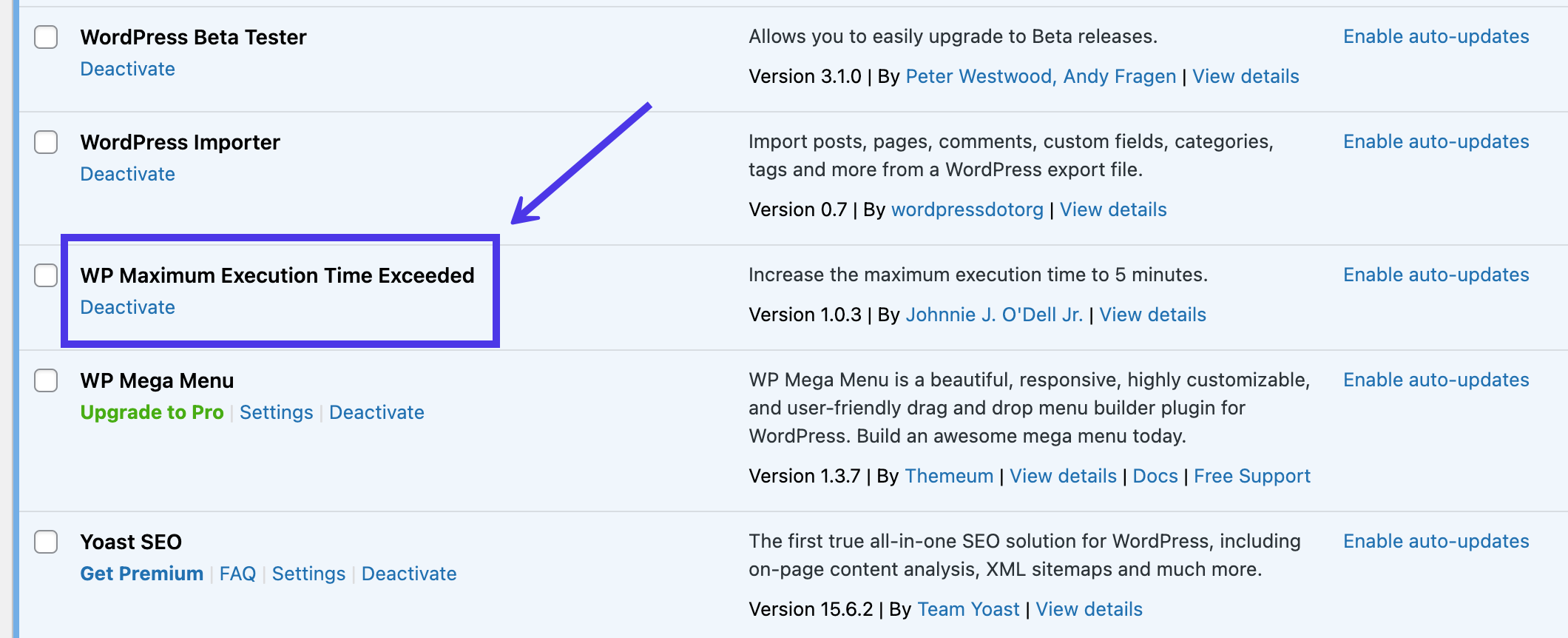View details of WP Maximum Execution Time plugin

click(x=1152, y=315)
